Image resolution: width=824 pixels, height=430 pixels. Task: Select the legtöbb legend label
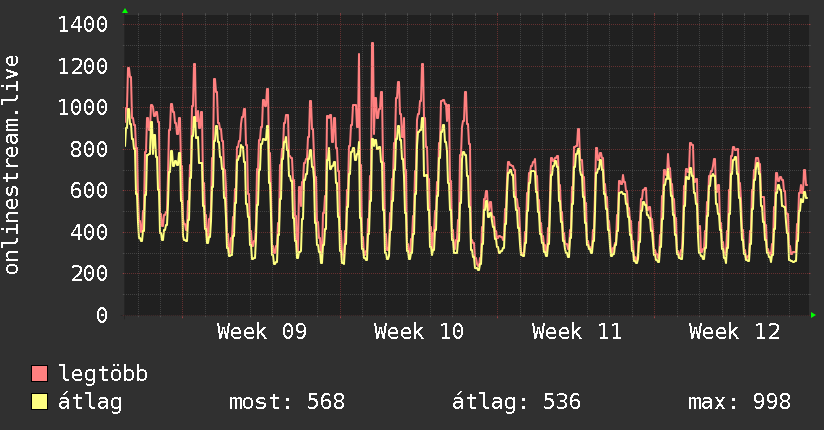point(103,374)
